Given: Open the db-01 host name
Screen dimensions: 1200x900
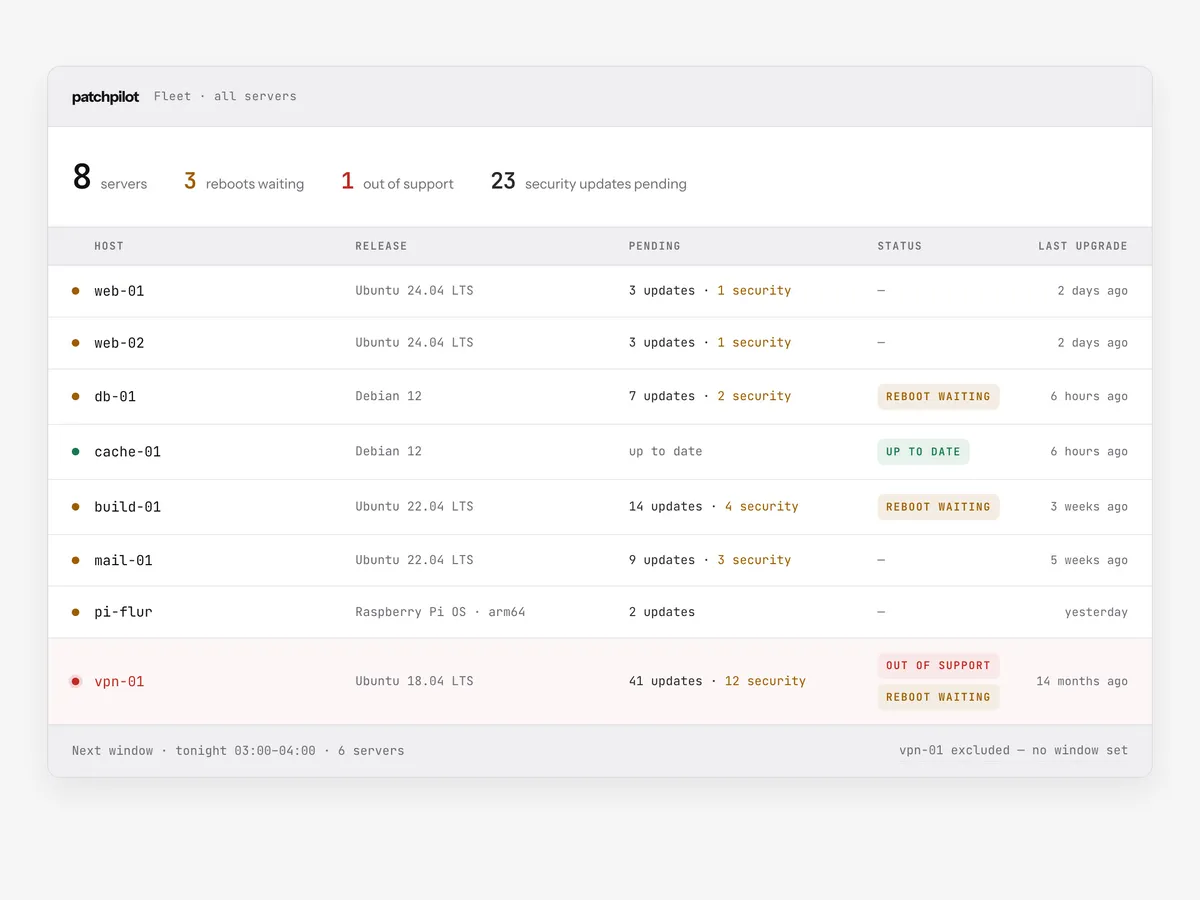Looking at the screenshot, I should pyautogui.click(x=115, y=397).
